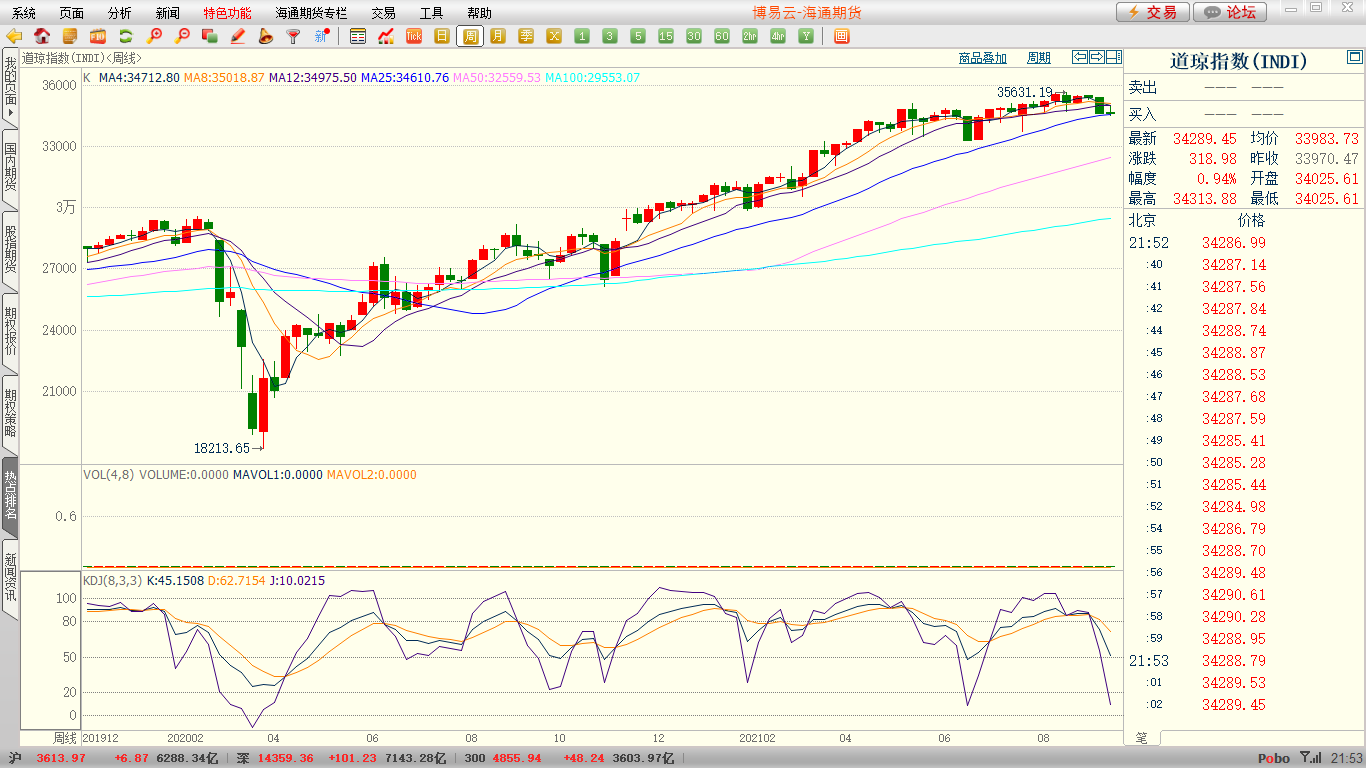The image size is (1366, 768).
Task: Open the quote list table icon
Action: click(358, 36)
